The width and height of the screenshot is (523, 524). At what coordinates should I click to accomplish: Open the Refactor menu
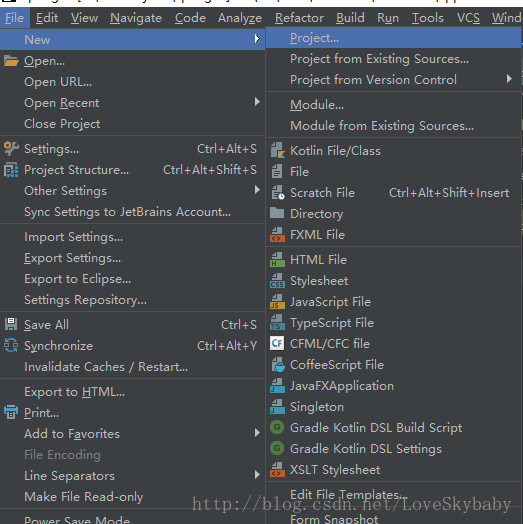299,18
